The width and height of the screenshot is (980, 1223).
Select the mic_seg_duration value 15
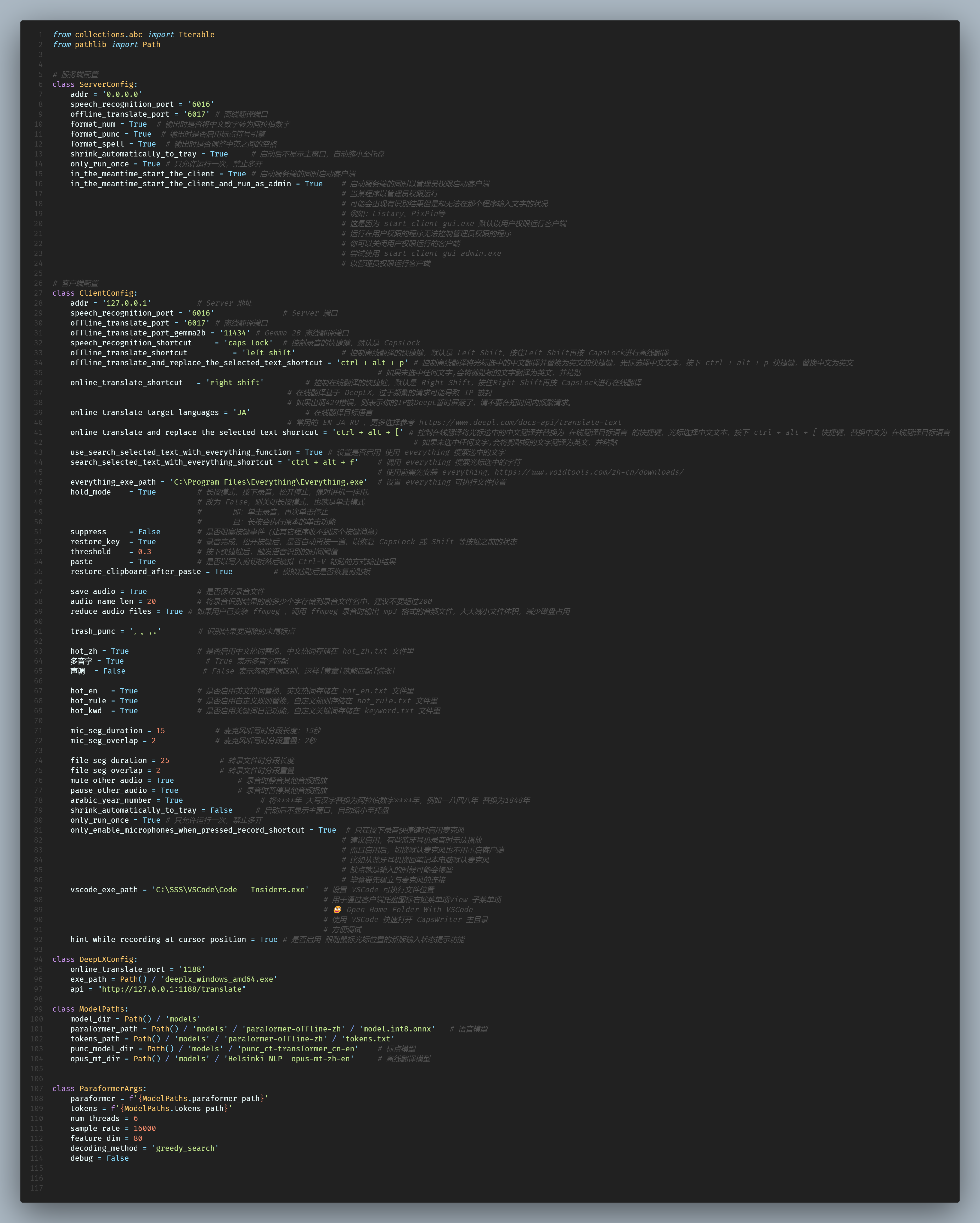[x=160, y=731]
